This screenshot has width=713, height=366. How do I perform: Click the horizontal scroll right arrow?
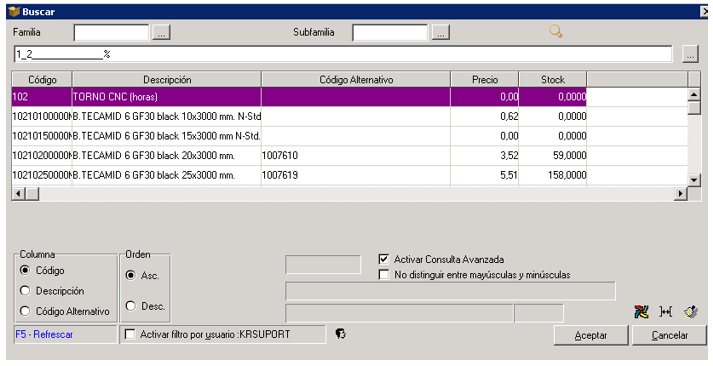pyautogui.click(x=680, y=194)
